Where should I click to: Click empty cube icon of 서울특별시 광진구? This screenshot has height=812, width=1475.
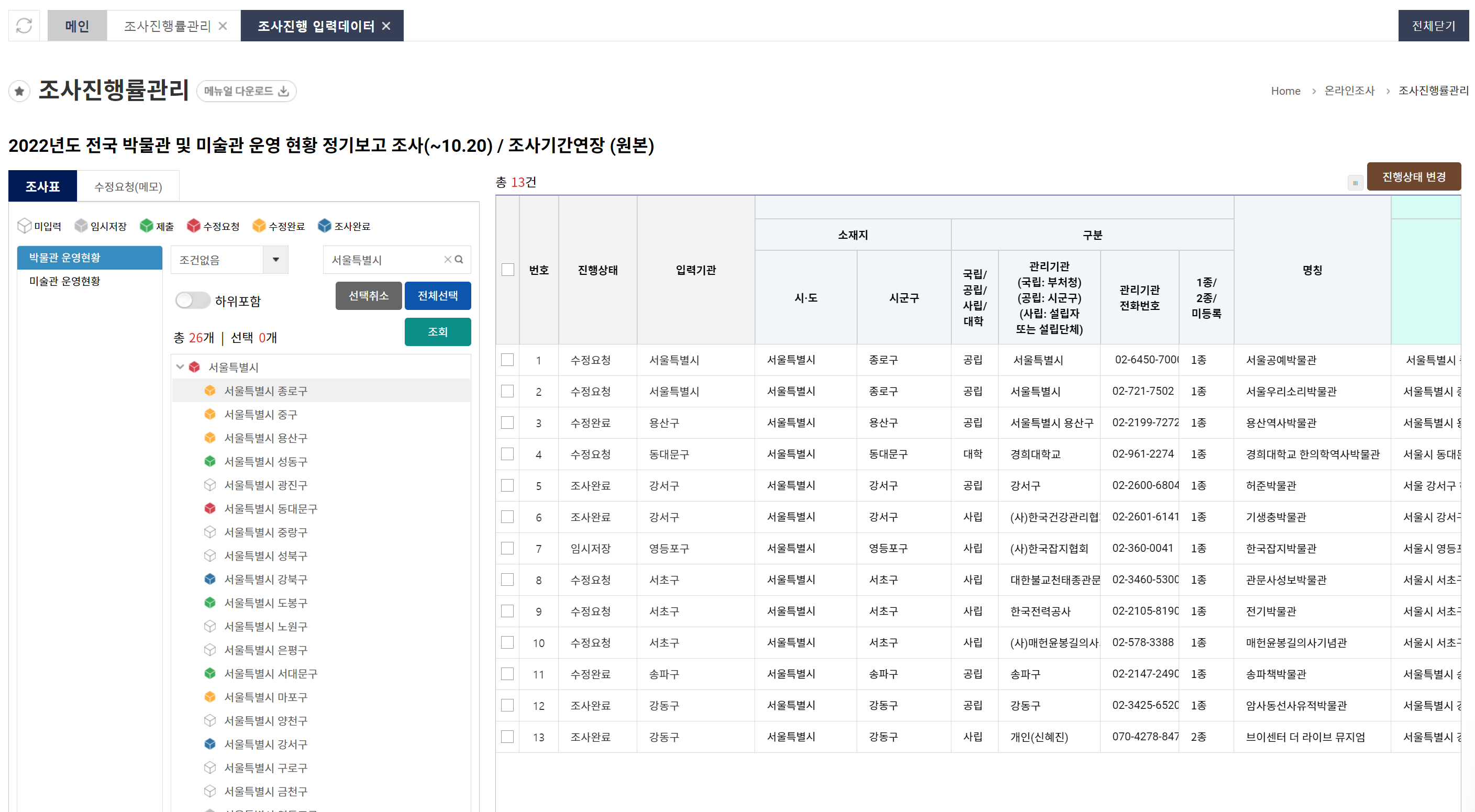click(210, 485)
